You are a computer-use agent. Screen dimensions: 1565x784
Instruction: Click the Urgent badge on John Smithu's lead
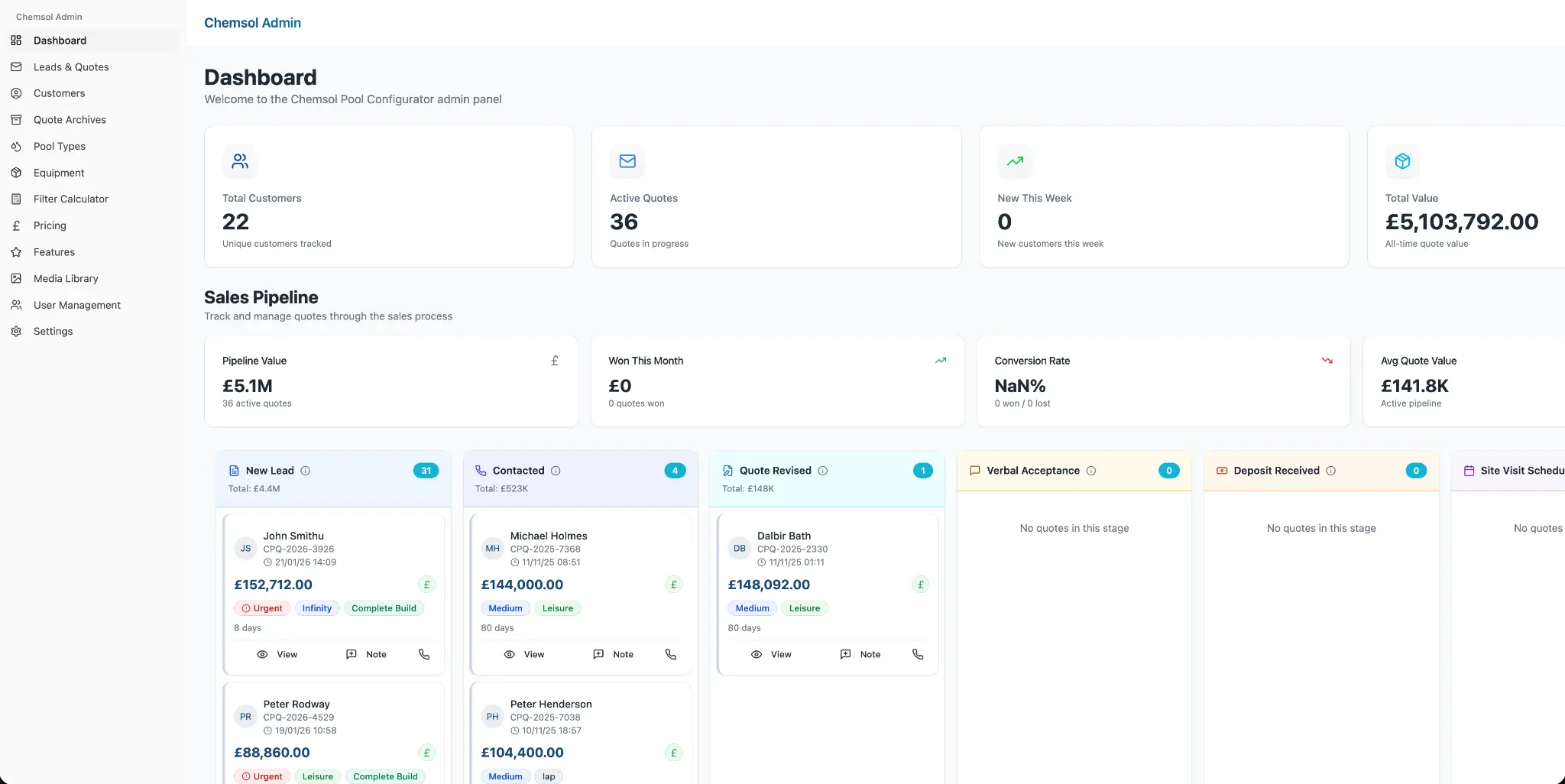pos(261,608)
